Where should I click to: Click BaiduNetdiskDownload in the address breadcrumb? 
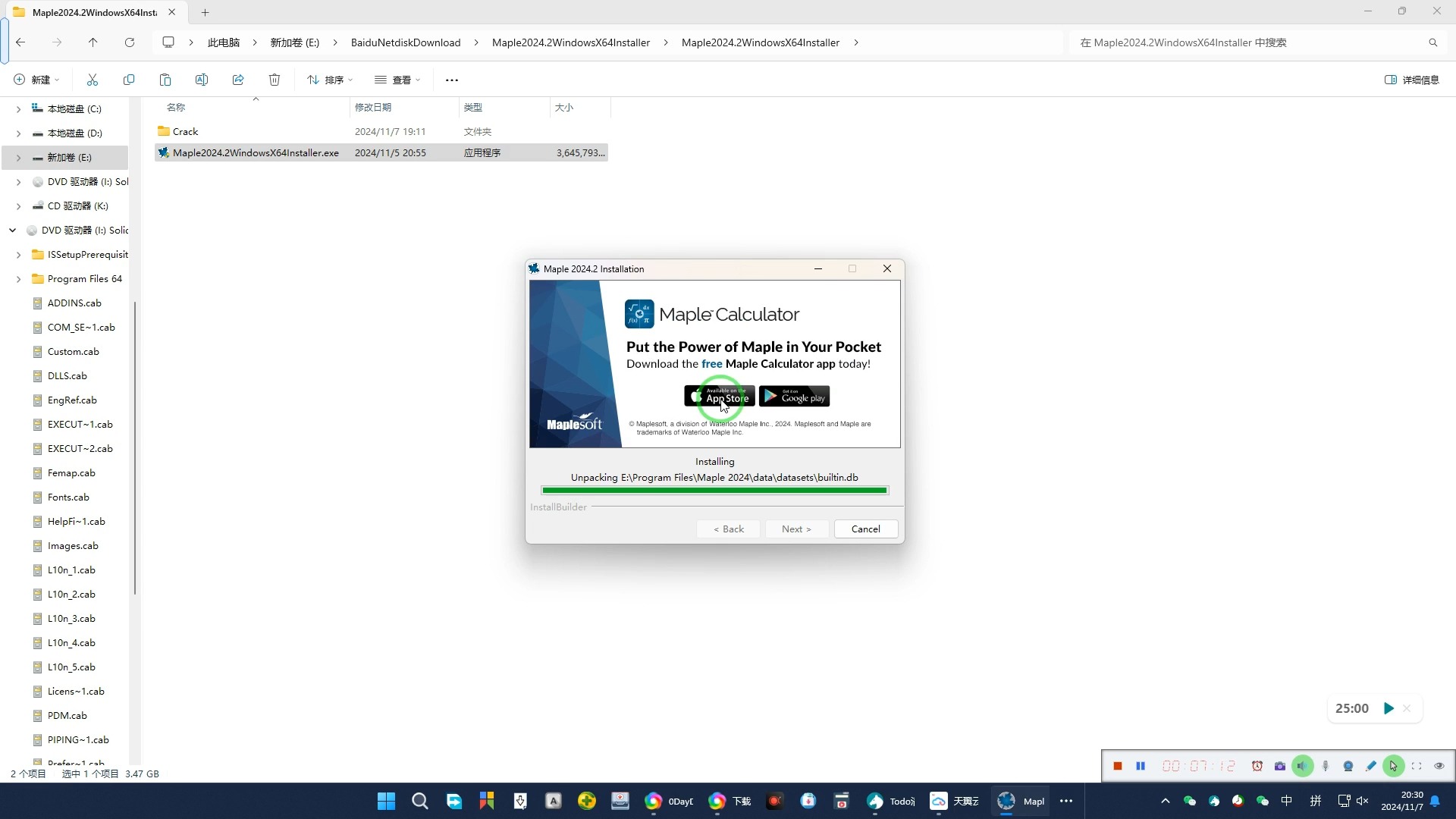pos(406,42)
